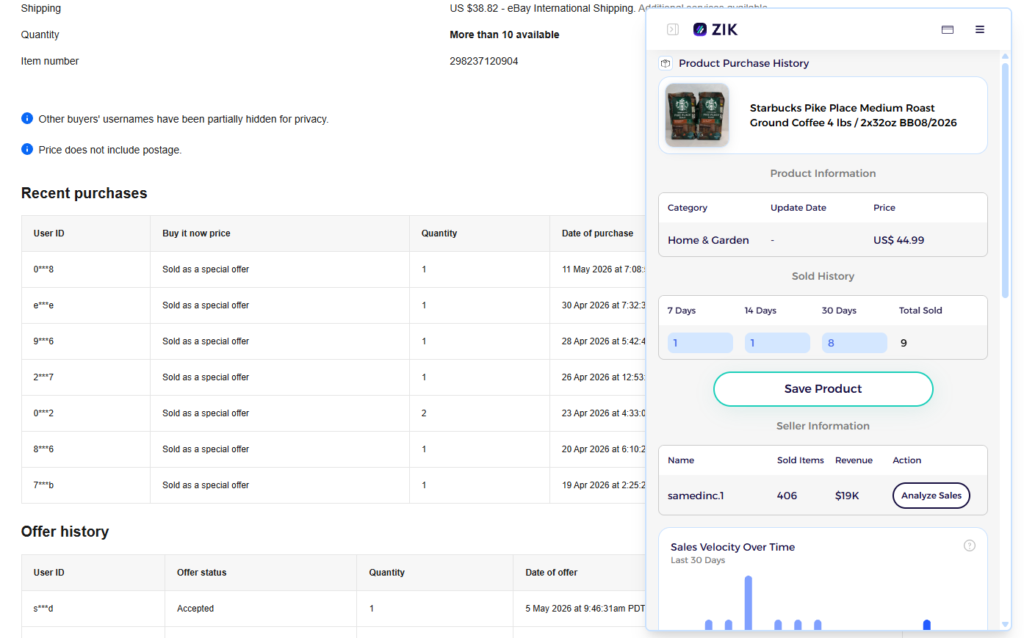Image resolution: width=1024 pixels, height=638 pixels.
Task: Open the Sales Velocity help icon
Action: coord(970,545)
